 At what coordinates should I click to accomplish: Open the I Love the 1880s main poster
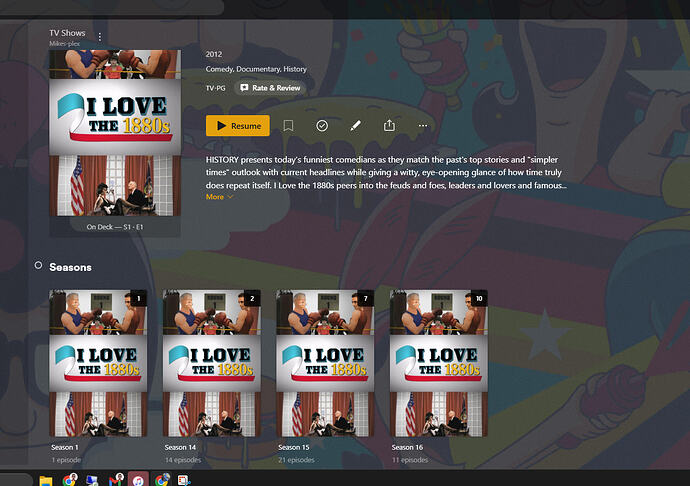click(x=115, y=133)
